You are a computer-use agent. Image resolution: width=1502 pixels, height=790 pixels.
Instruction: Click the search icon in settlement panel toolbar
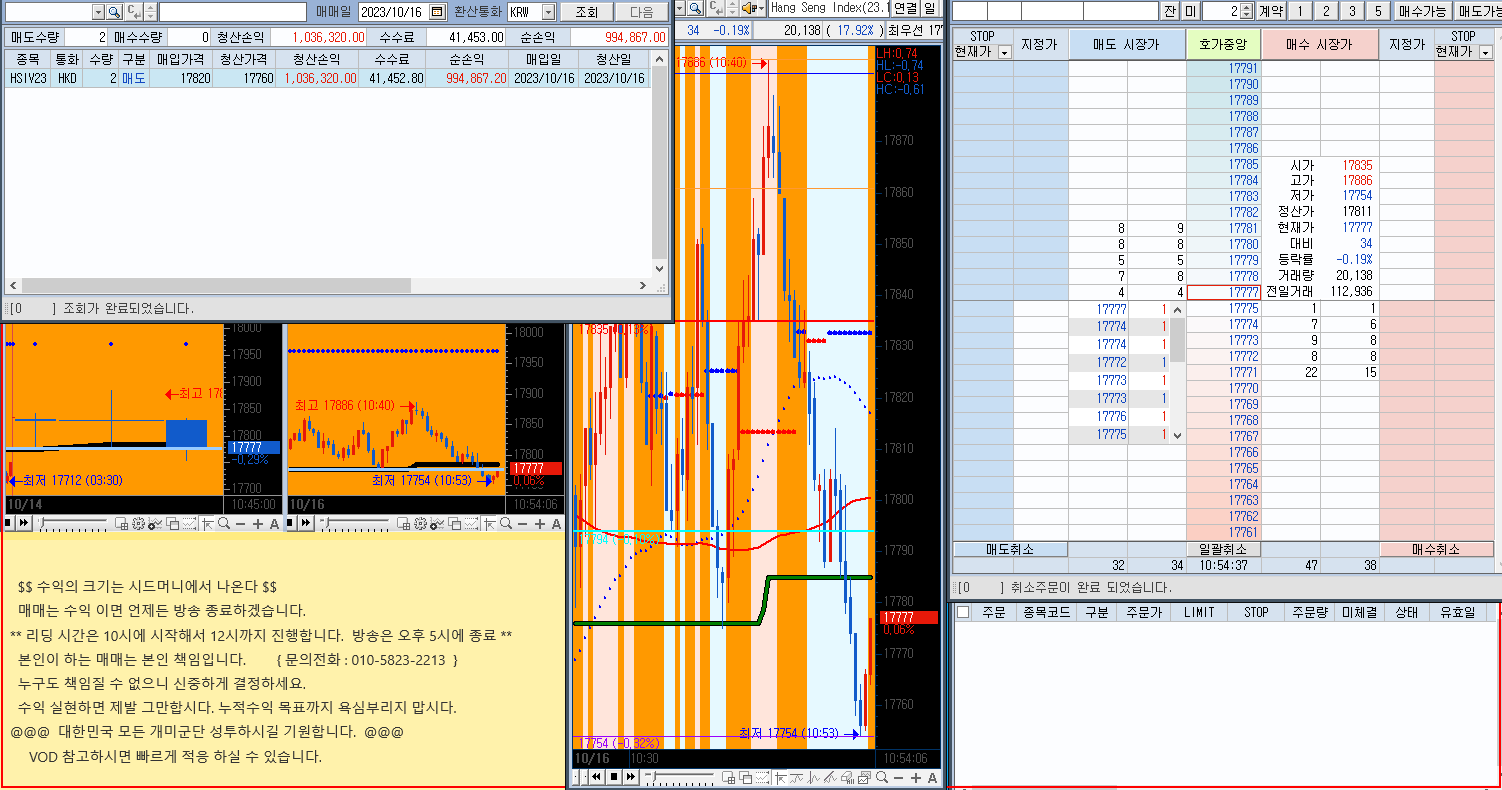point(114,12)
